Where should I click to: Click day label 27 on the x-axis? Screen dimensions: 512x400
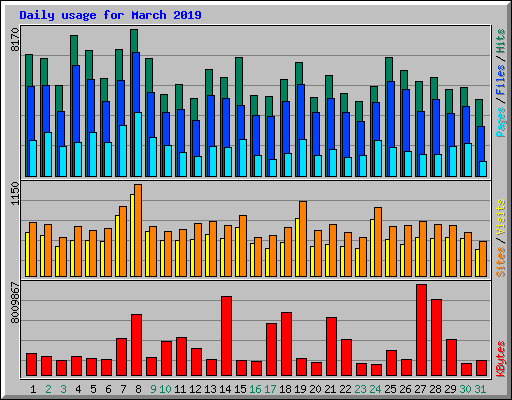(x=420, y=389)
